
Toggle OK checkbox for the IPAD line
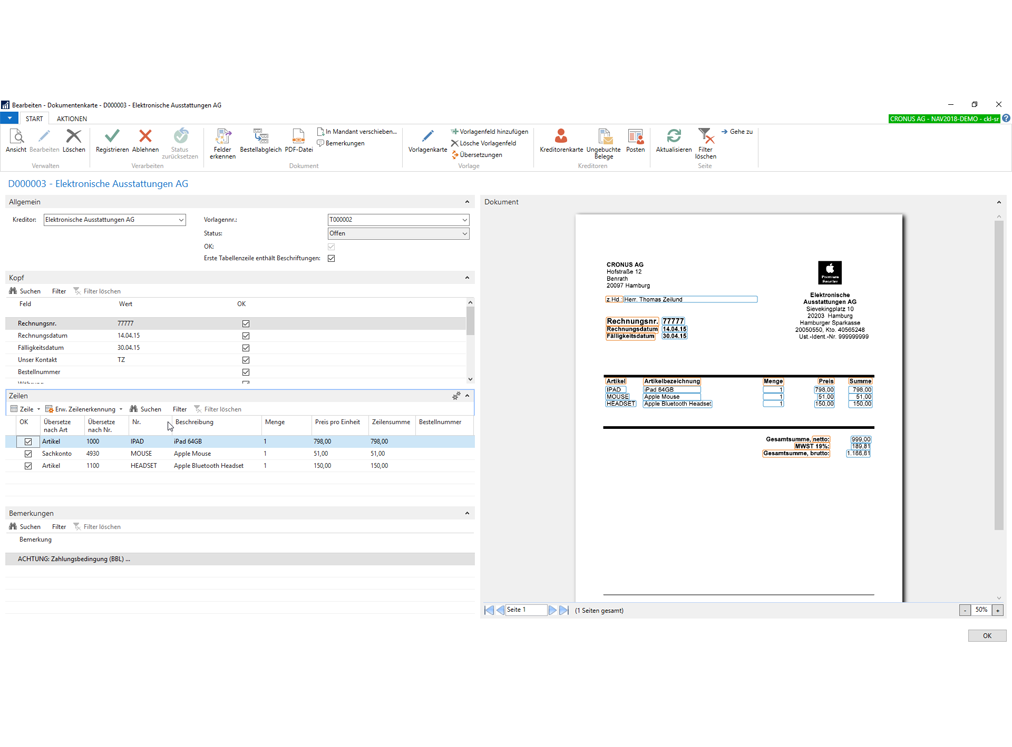click(28, 442)
